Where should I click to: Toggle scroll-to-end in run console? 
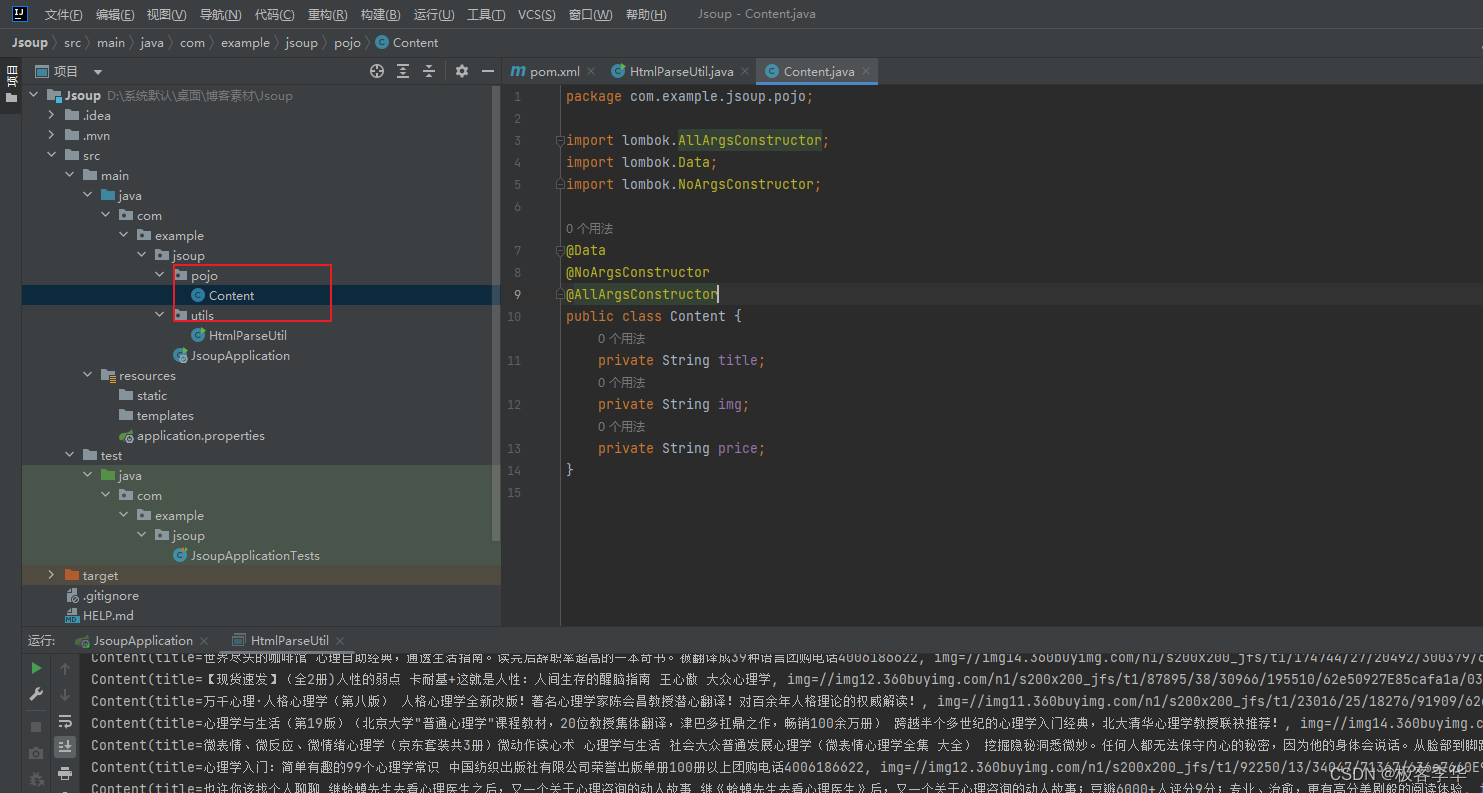coord(65,746)
